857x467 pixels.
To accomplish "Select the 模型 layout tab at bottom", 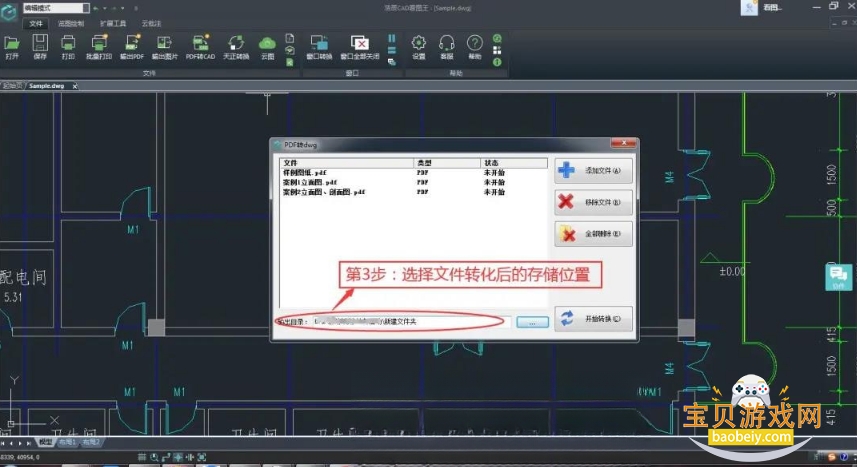I will (x=45, y=442).
